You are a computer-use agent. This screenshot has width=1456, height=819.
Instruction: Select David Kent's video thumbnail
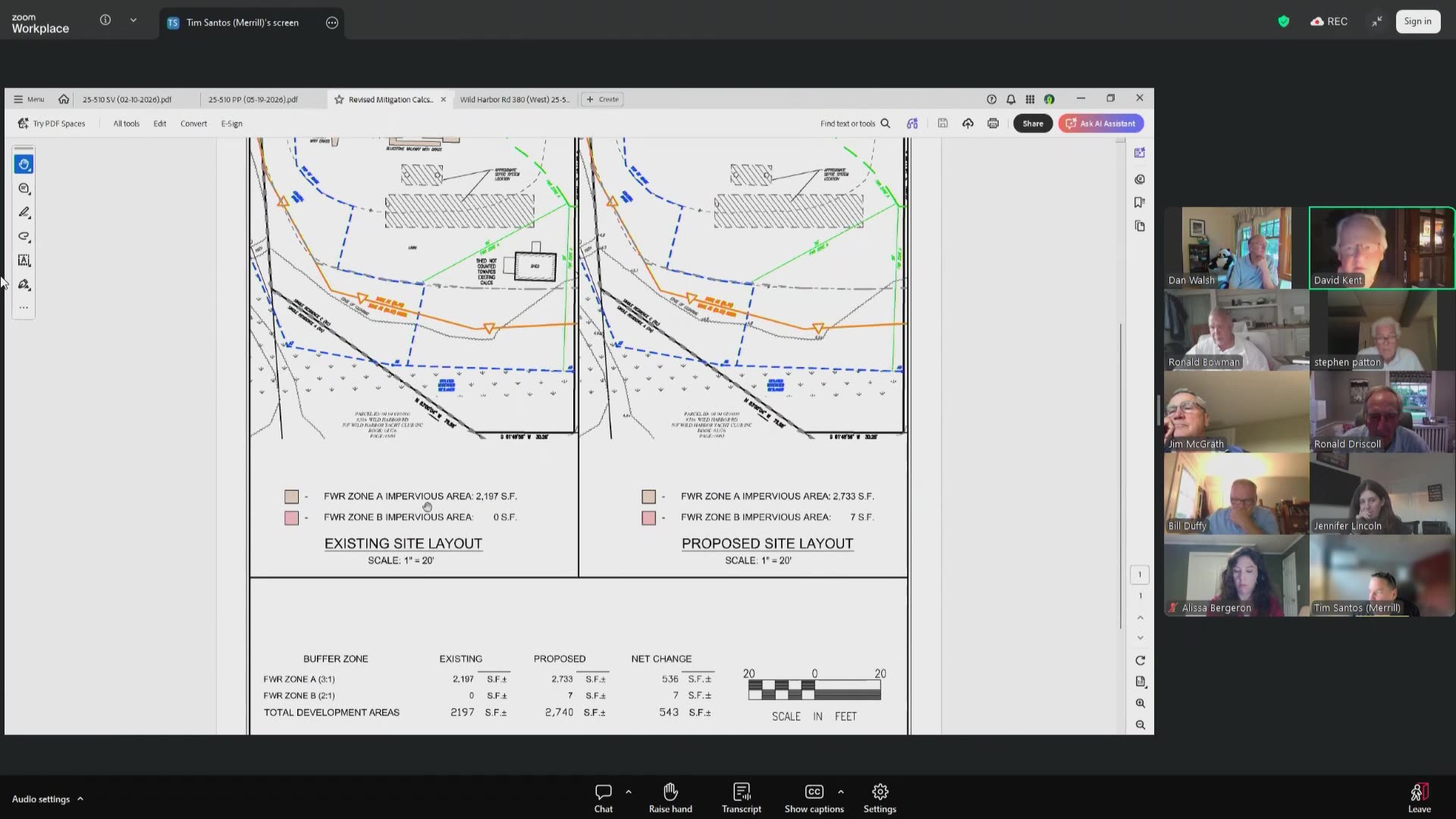1382,248
